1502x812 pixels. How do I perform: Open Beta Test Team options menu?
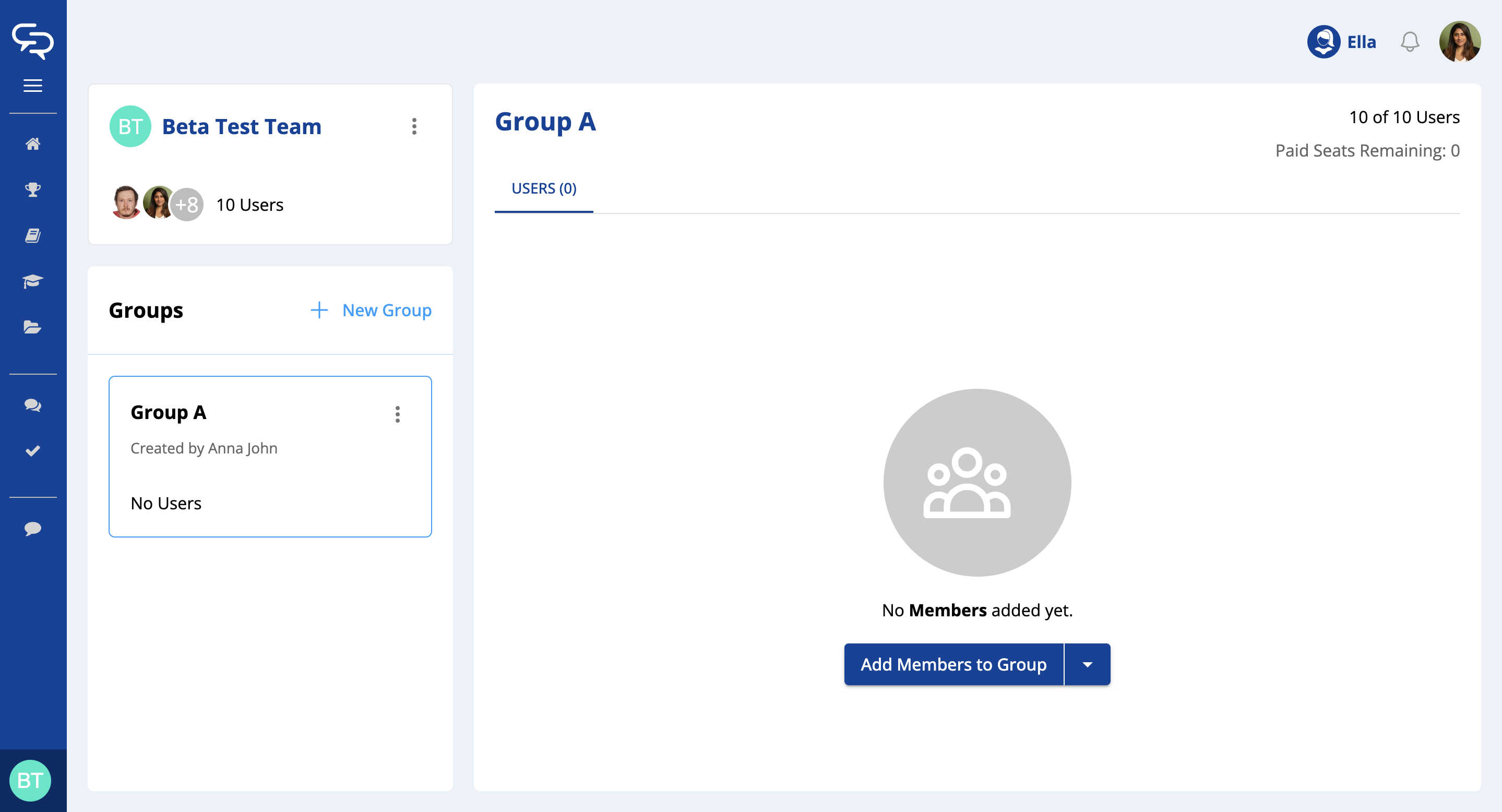414,126
